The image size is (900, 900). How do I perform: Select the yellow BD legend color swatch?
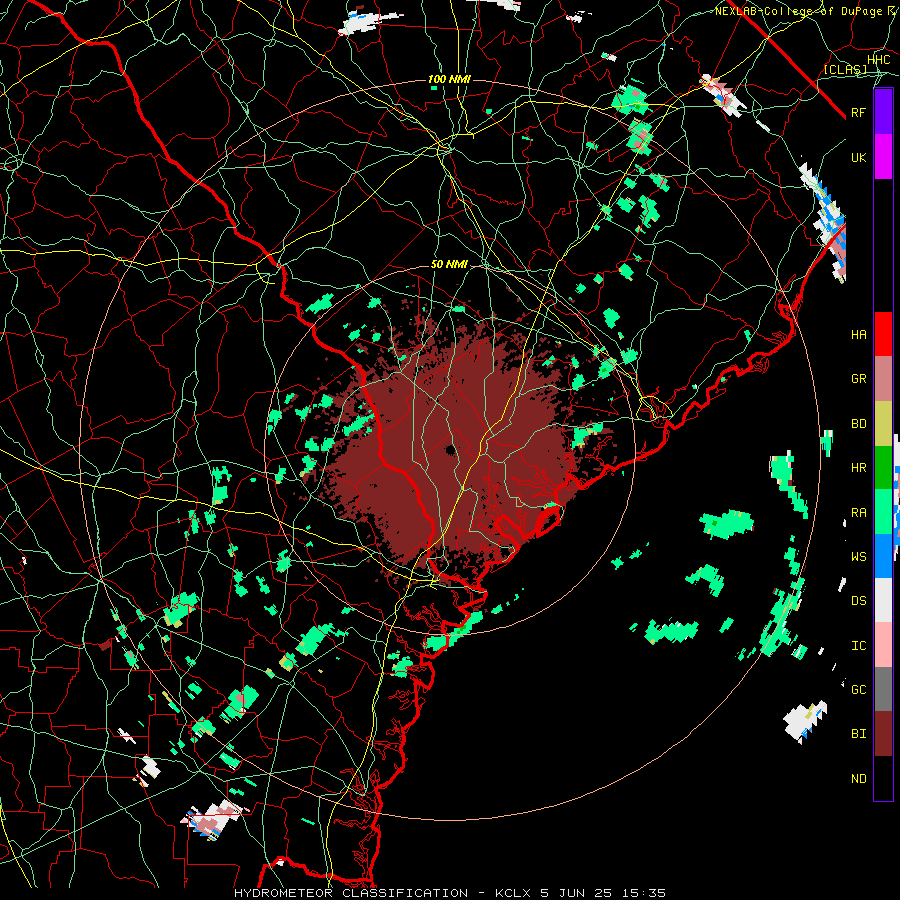point(883,424)
